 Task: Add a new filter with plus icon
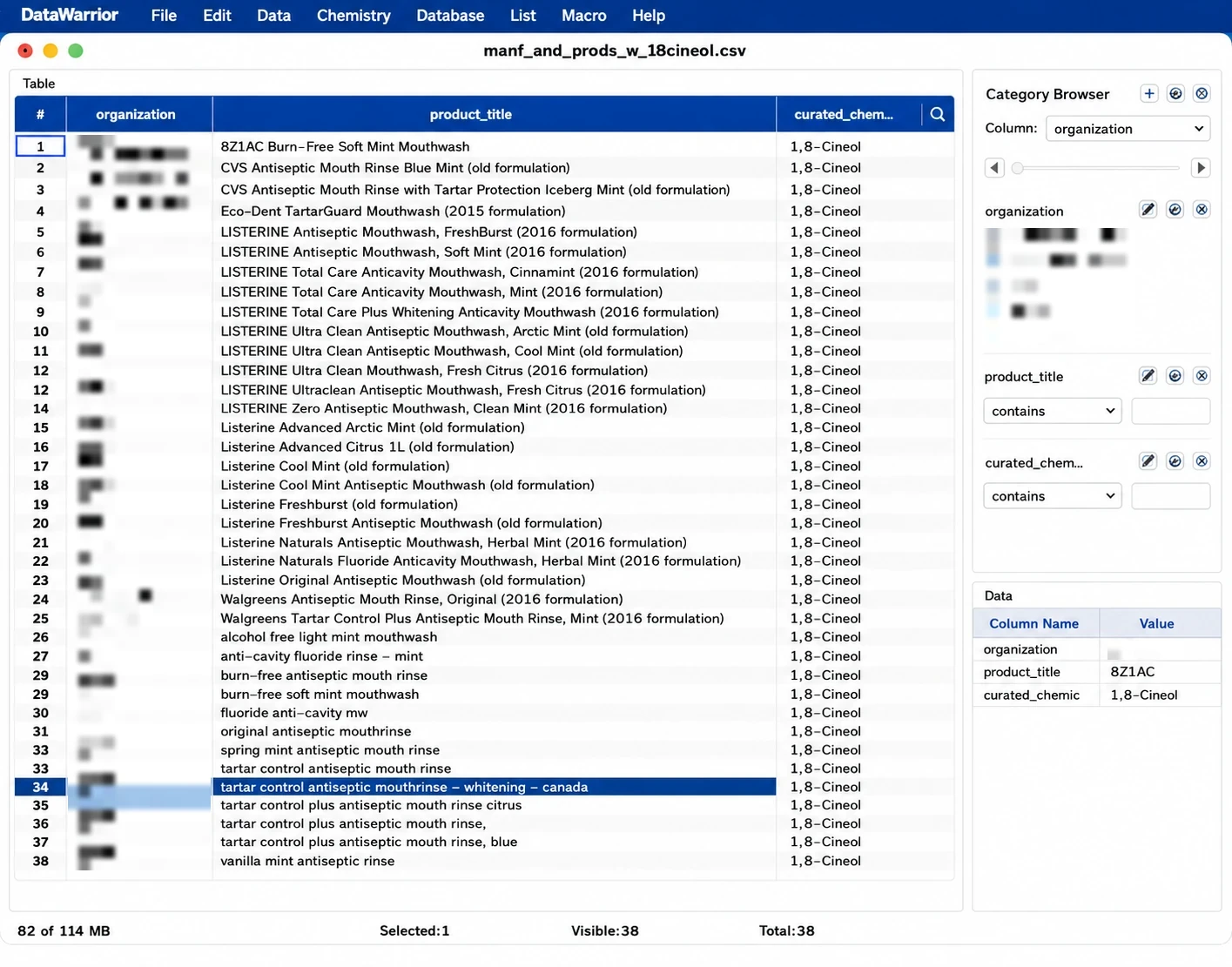(1149, 94)
